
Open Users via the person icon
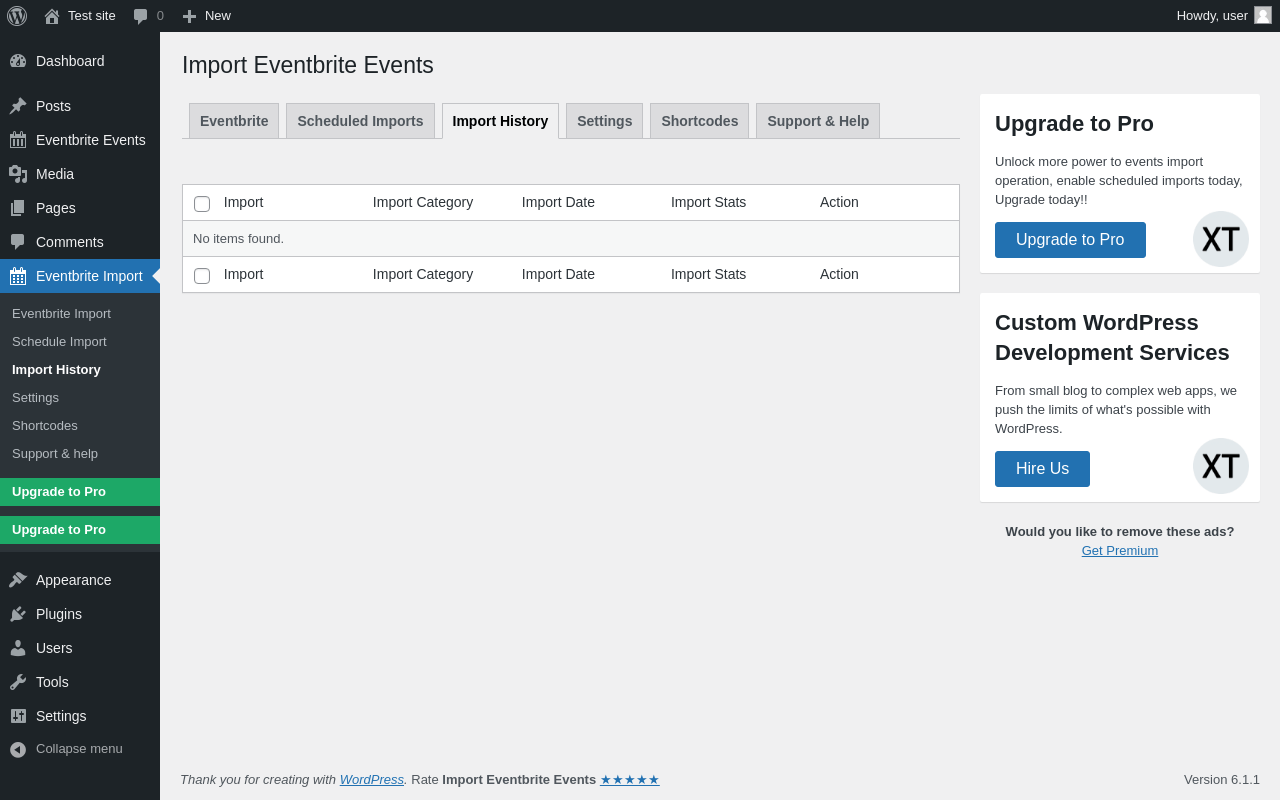(x=18, y=648)
